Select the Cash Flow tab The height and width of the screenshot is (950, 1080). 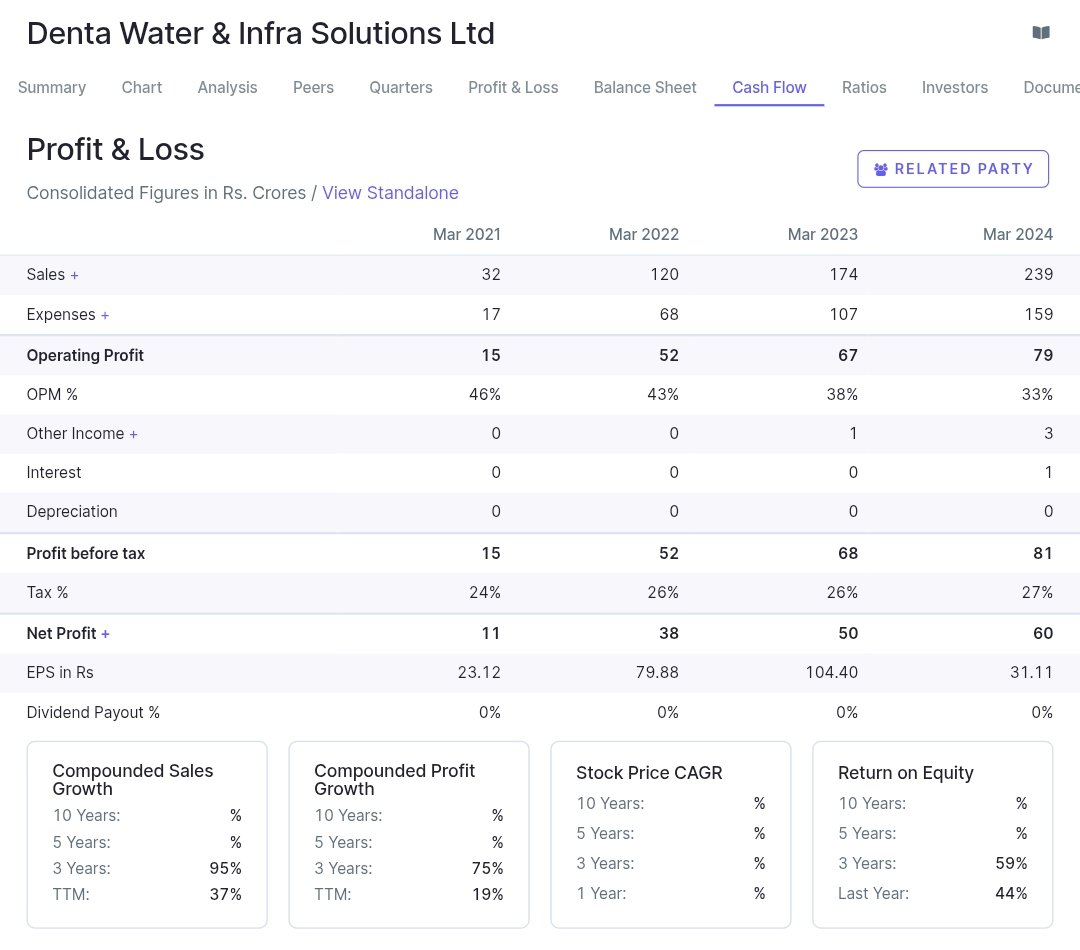pos(769,87)
